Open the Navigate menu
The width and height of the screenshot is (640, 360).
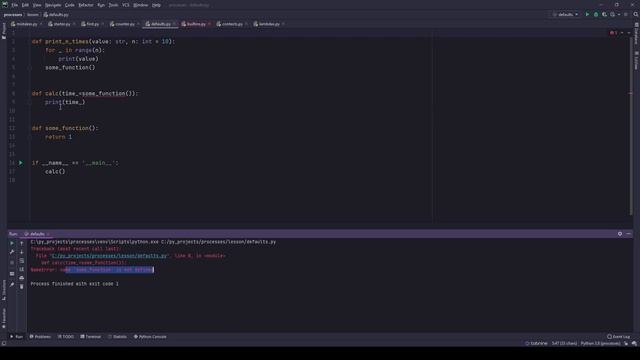53,5
